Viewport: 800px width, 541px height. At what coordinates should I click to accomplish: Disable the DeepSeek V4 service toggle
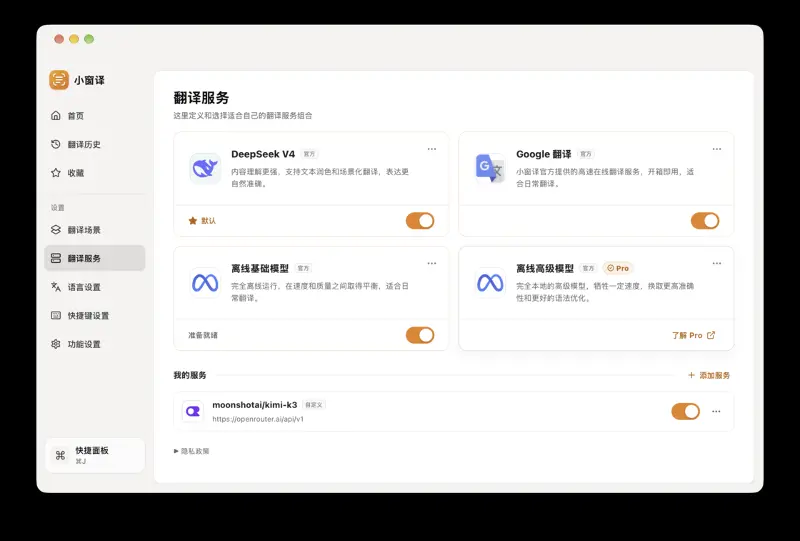tap(420, 221)
